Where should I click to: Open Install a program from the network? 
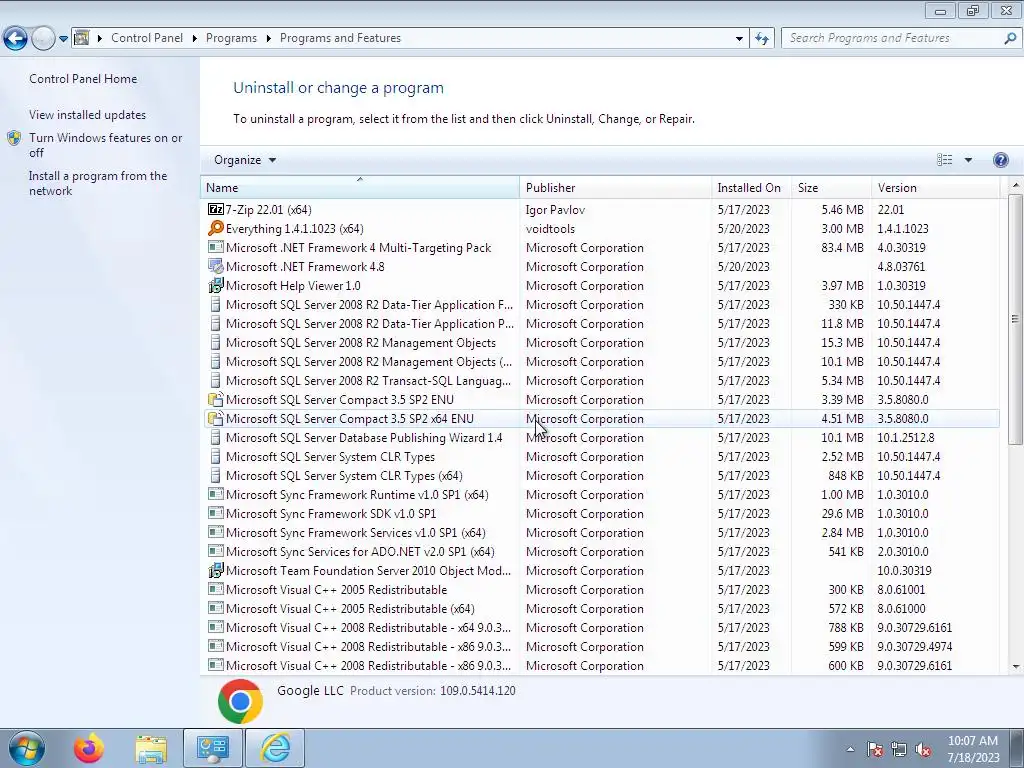click(x=98, y=184)
